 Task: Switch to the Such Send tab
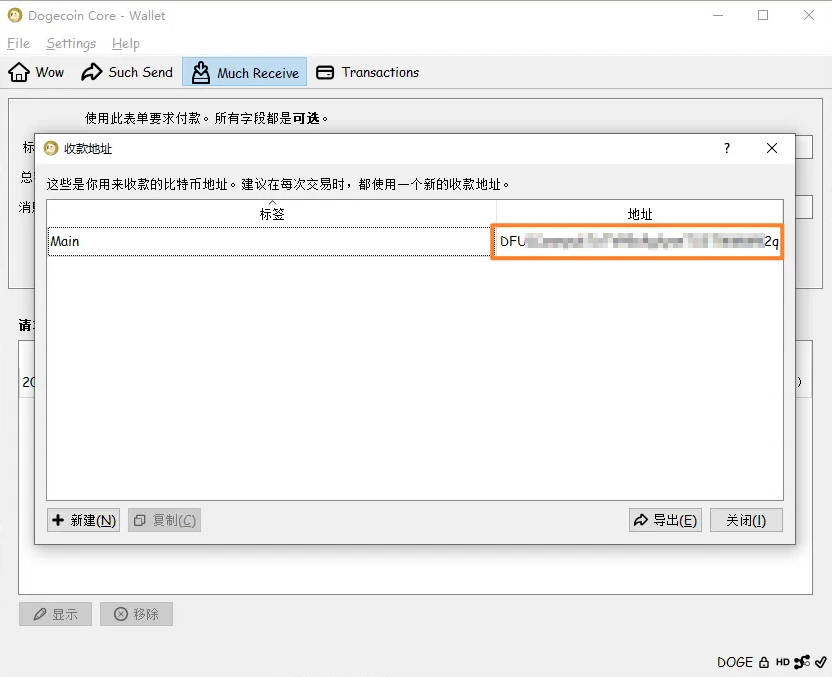pos(127,72)
